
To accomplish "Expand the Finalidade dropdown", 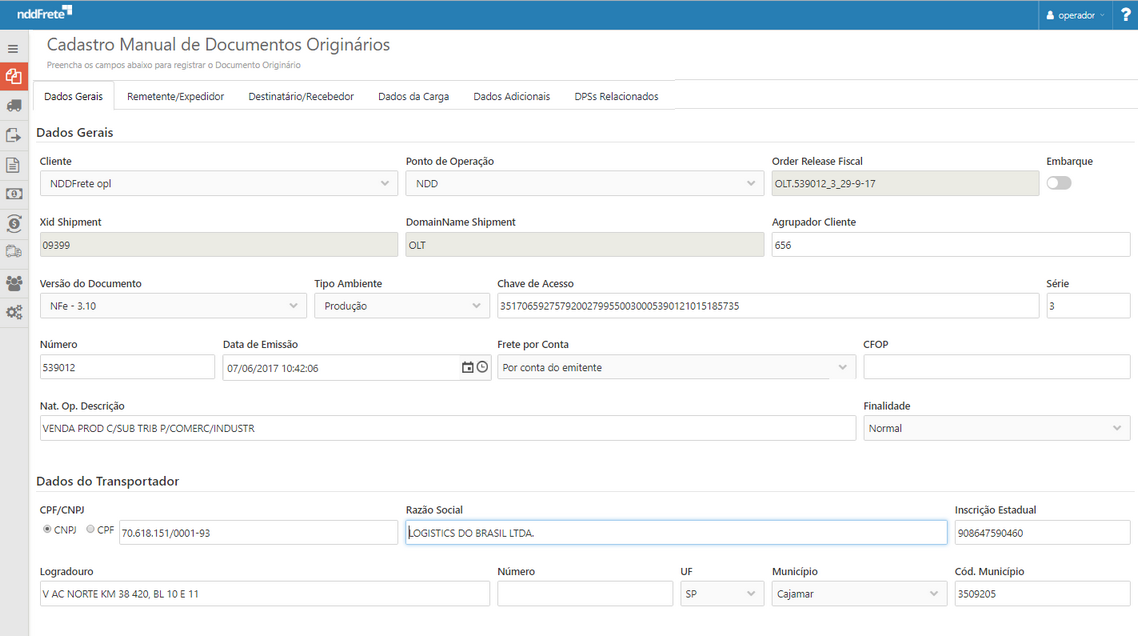I will point(996,428).
